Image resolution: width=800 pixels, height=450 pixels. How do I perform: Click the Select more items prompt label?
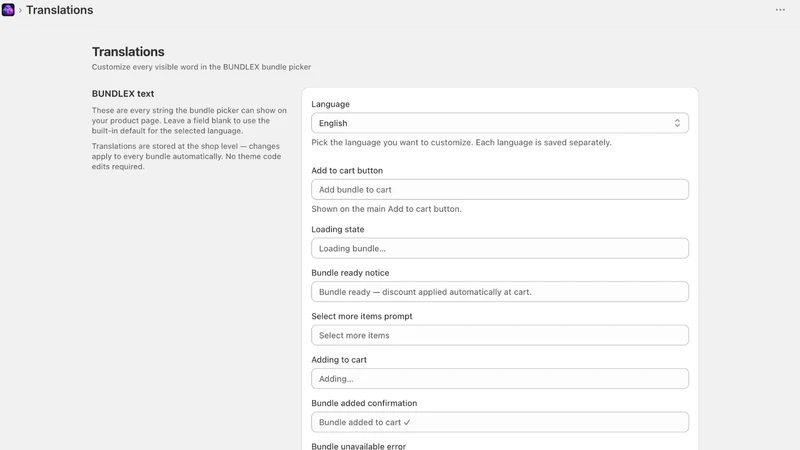click(362, 316)
